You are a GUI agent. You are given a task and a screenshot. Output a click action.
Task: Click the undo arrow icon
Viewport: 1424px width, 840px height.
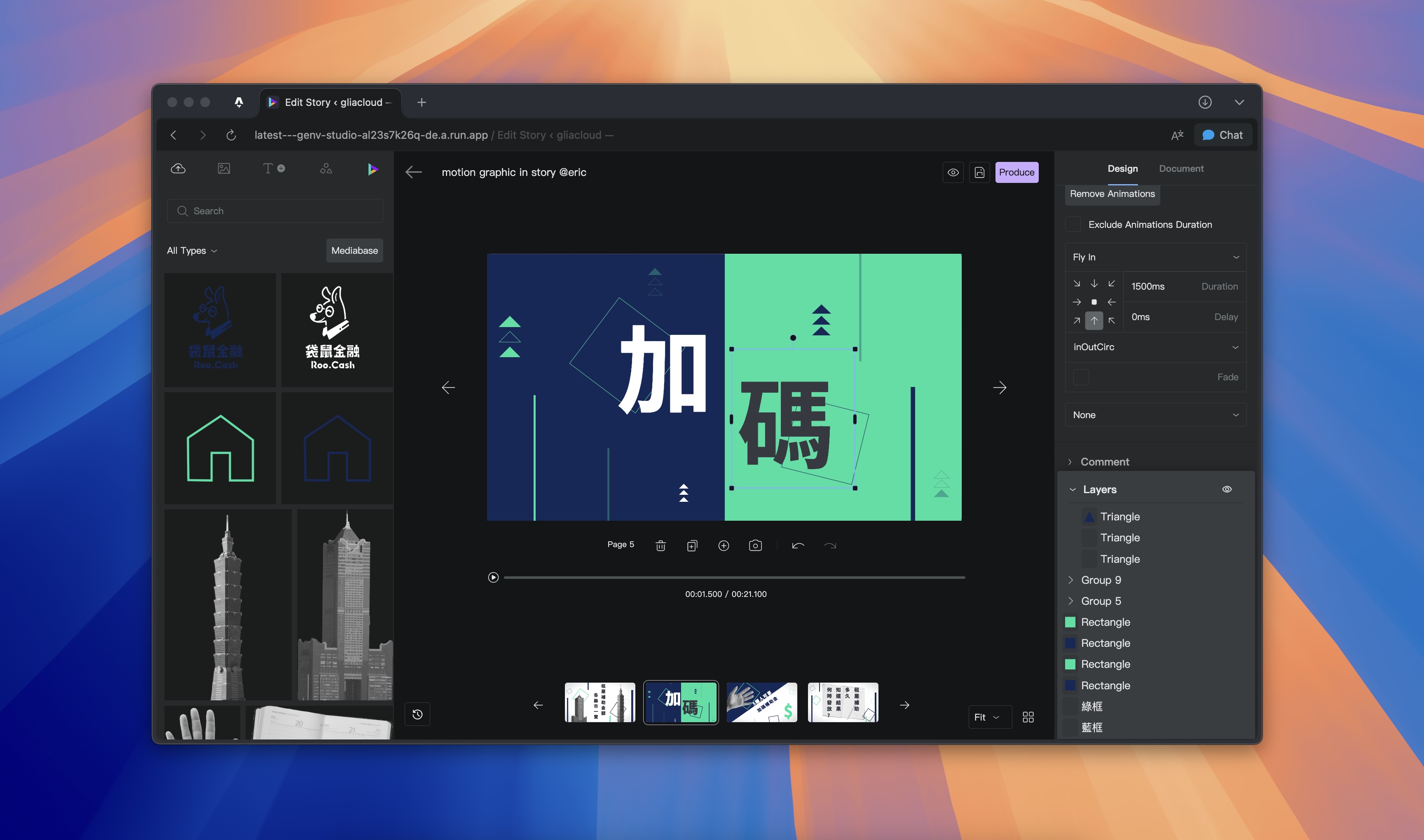[x=798, y=546]
